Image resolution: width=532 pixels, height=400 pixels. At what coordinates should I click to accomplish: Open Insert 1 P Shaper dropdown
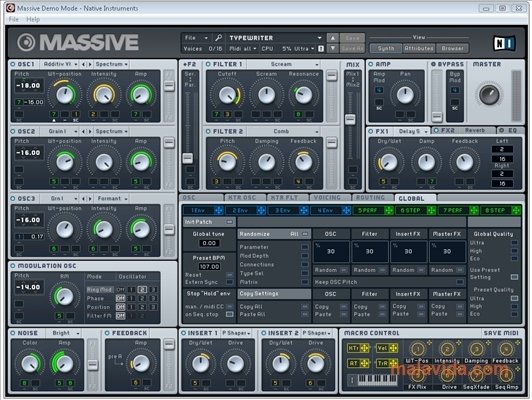tap(236, 333)
